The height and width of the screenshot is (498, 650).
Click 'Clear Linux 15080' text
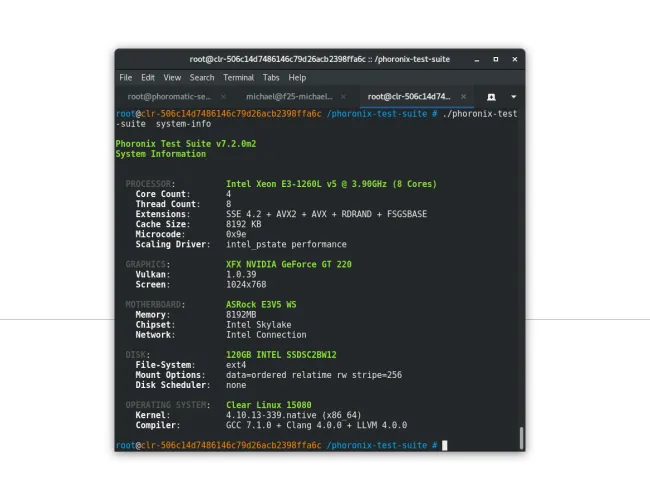(269, 405)
